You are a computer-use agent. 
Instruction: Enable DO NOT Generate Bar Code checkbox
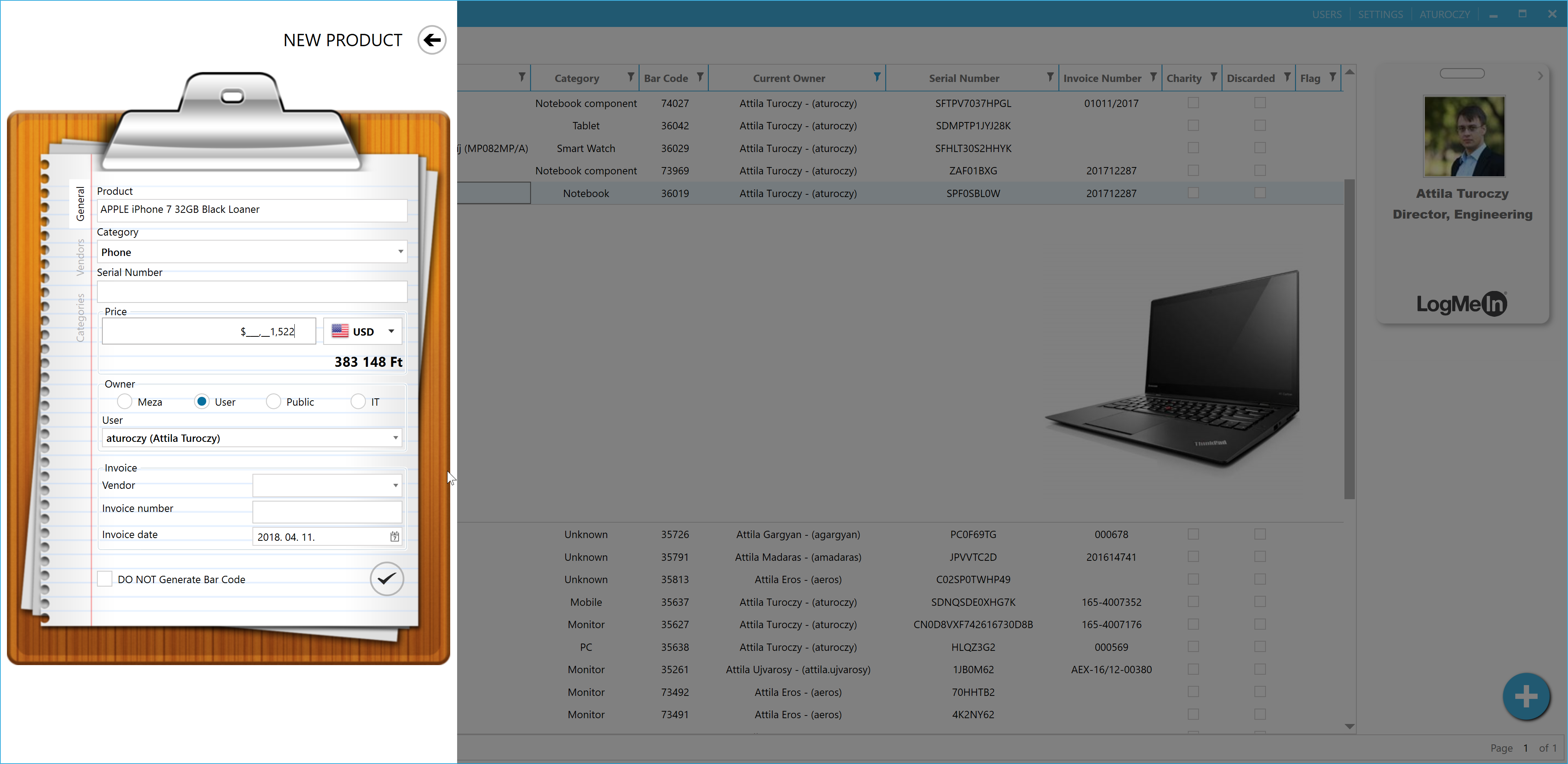click(x=105, y=579)
